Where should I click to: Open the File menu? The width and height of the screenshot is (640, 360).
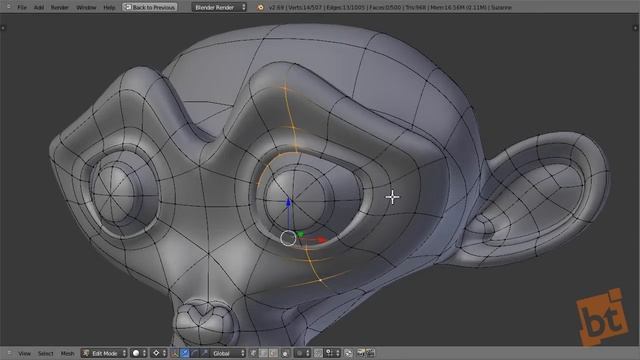click(x=22, y=7)
